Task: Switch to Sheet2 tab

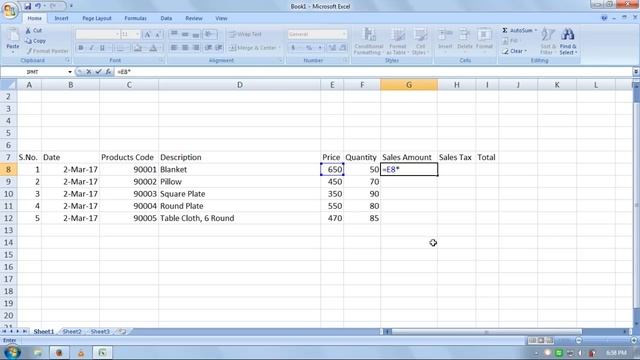Action: coord(72,331)
